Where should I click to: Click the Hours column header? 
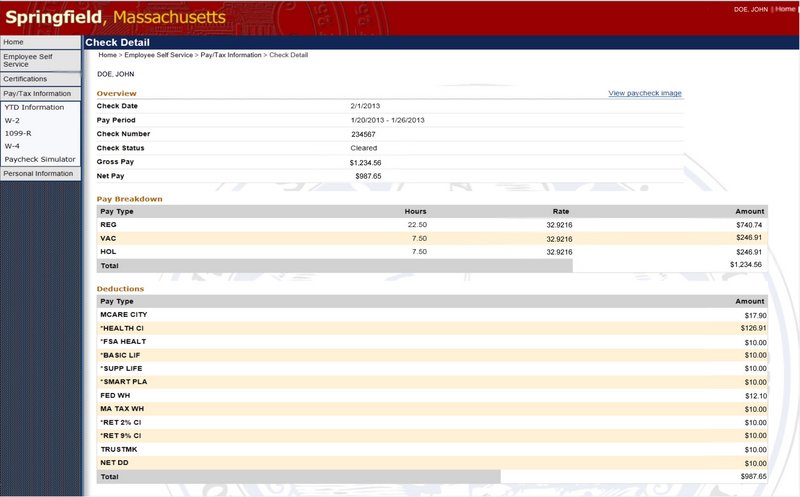click(415, 211)
